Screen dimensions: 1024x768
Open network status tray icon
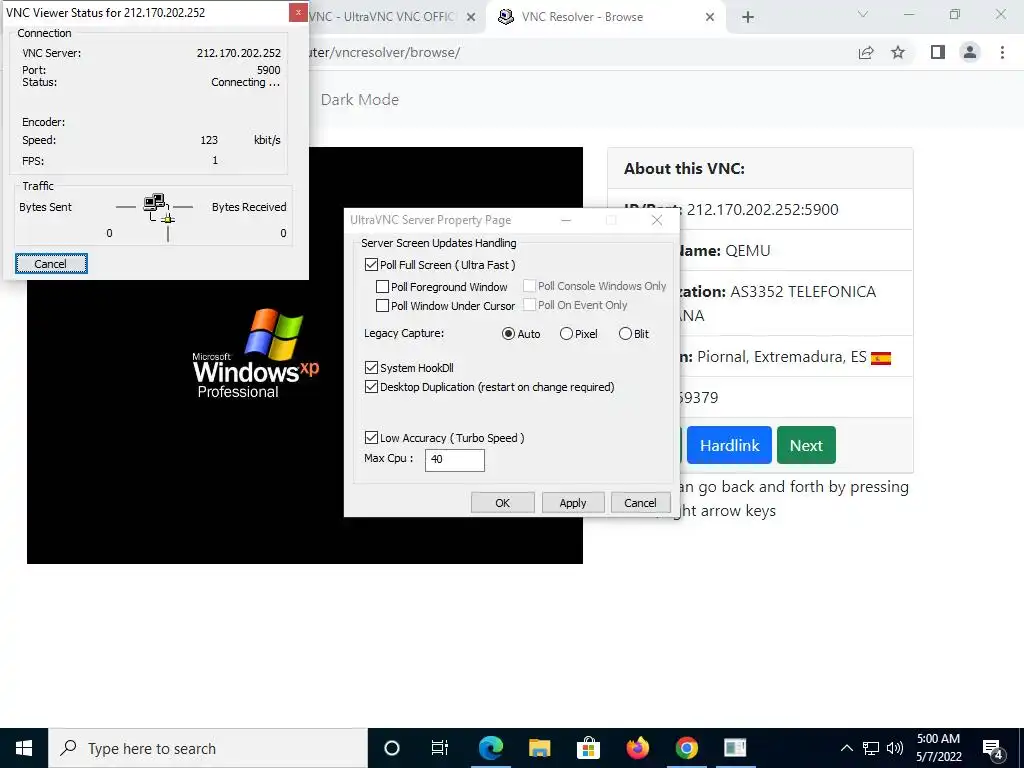click(871, 748)
